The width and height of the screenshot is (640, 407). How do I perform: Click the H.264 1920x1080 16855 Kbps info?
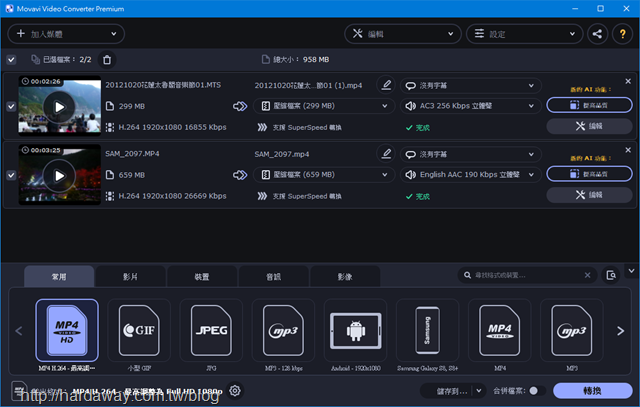point(172,127)
